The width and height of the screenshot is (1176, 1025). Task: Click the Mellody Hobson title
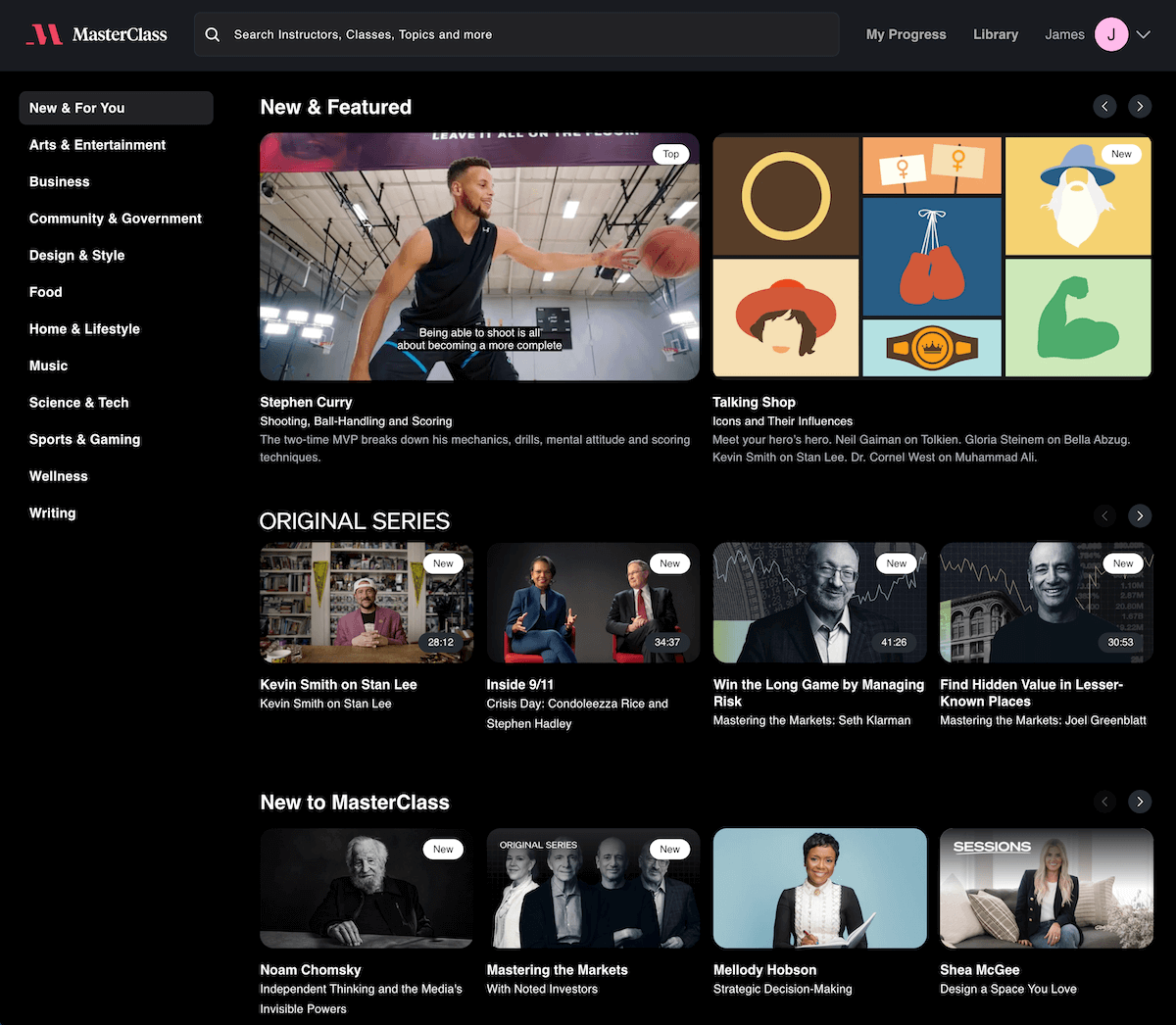765,970
